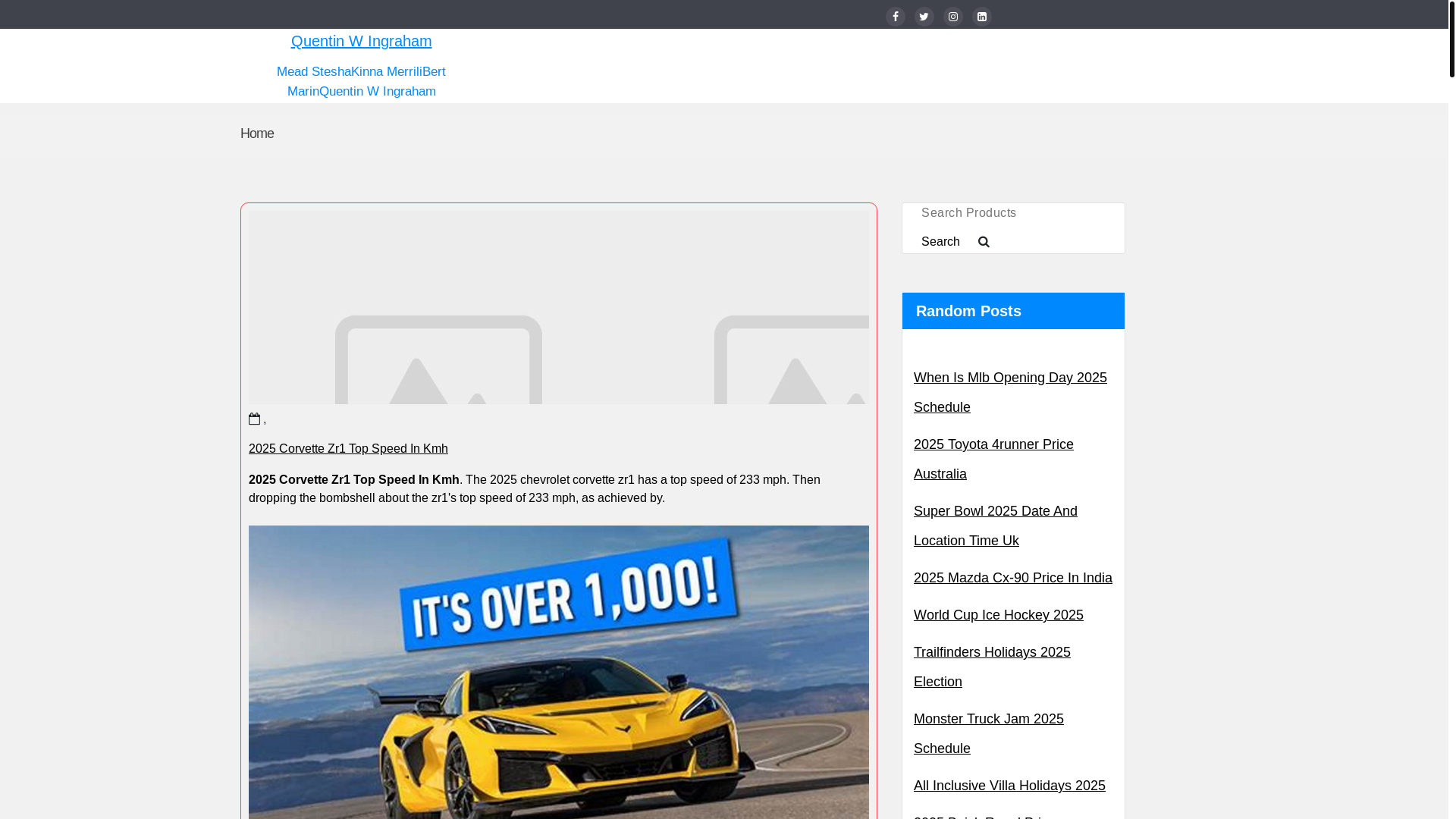Click the Search button
Screen dimensions: 1456x819
[940, 242]
